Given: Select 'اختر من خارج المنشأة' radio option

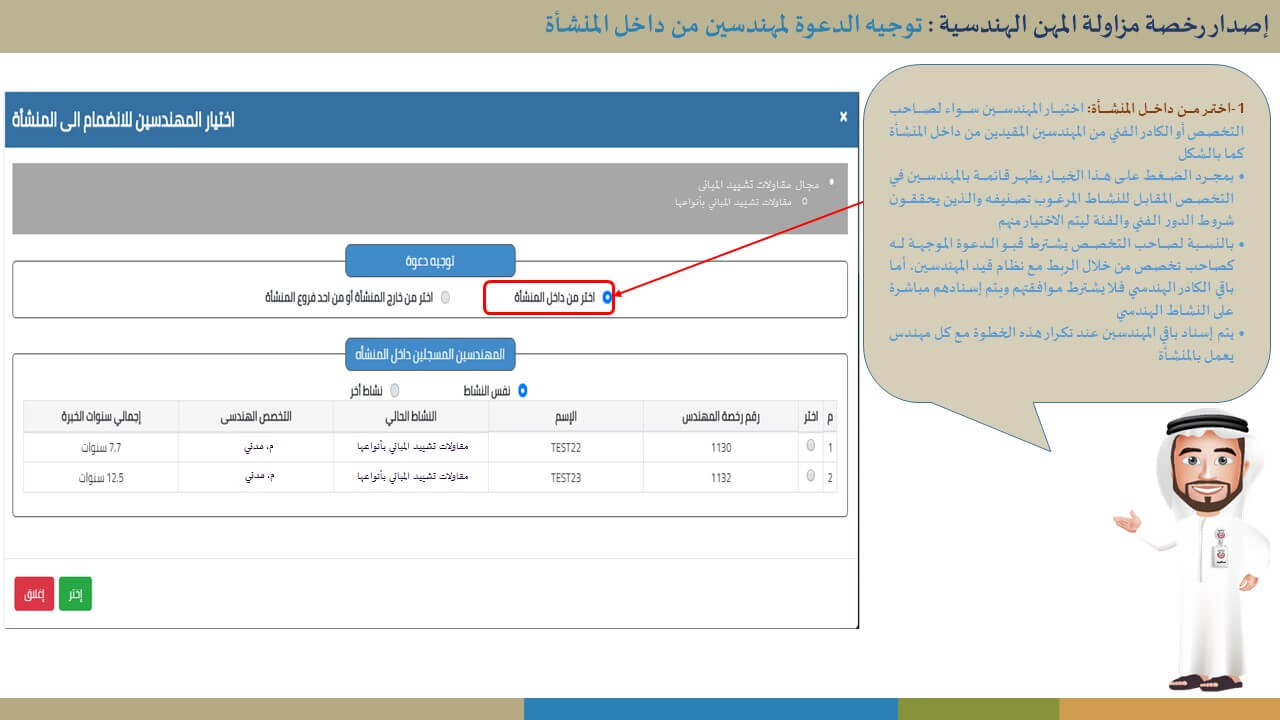Looking at the screenshot, I should [446, 297].
